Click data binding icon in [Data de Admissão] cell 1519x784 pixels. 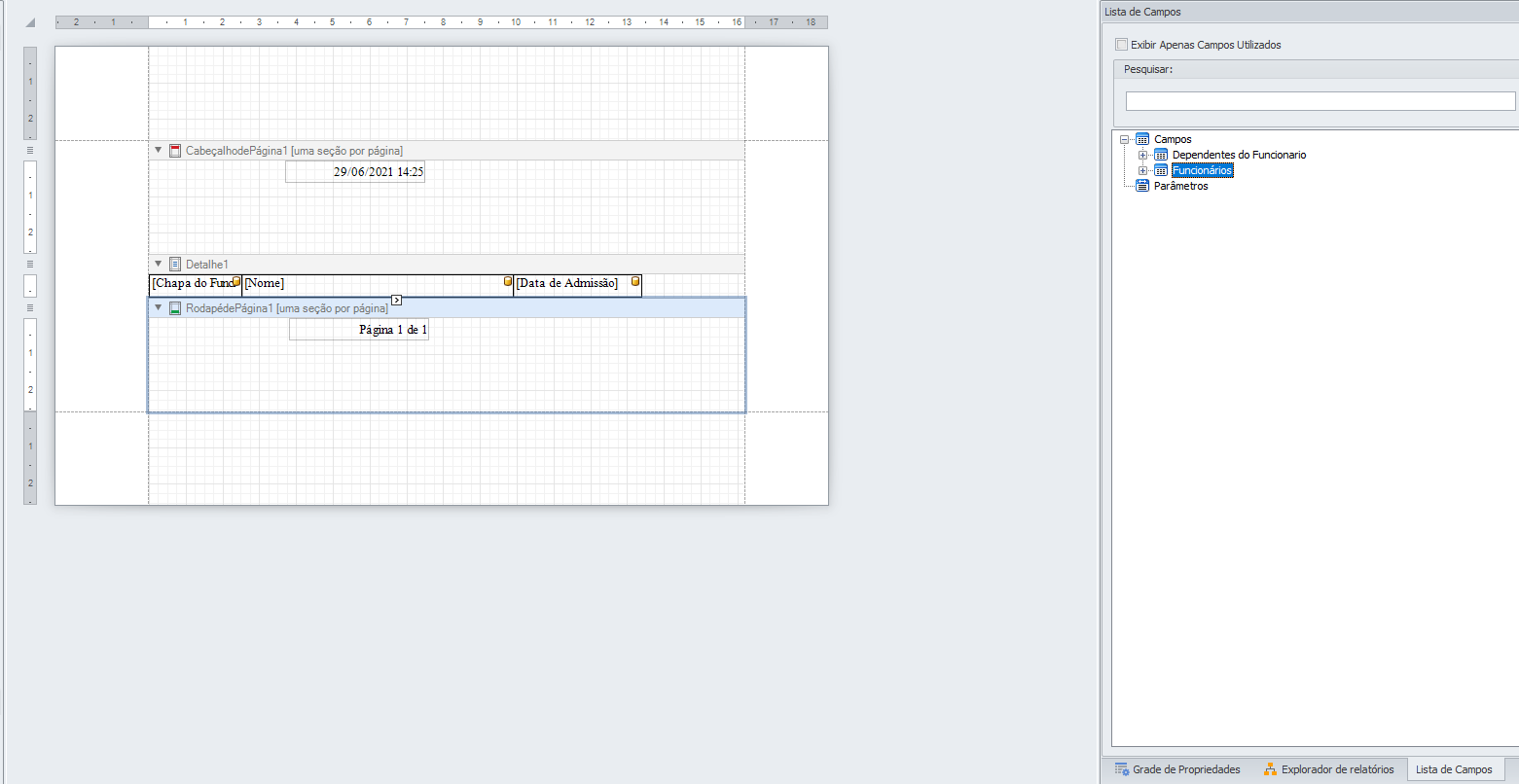[635, 281]
